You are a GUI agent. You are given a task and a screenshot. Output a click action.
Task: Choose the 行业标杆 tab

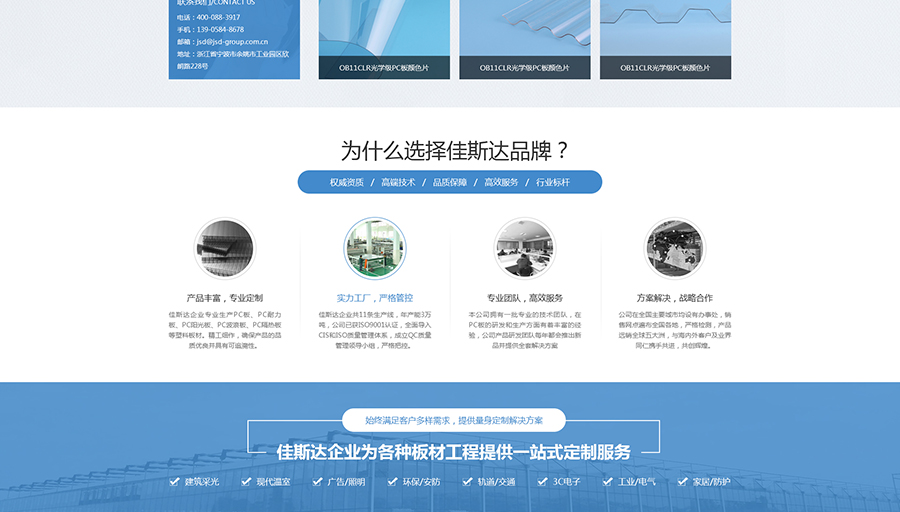(x=553, y=182)
